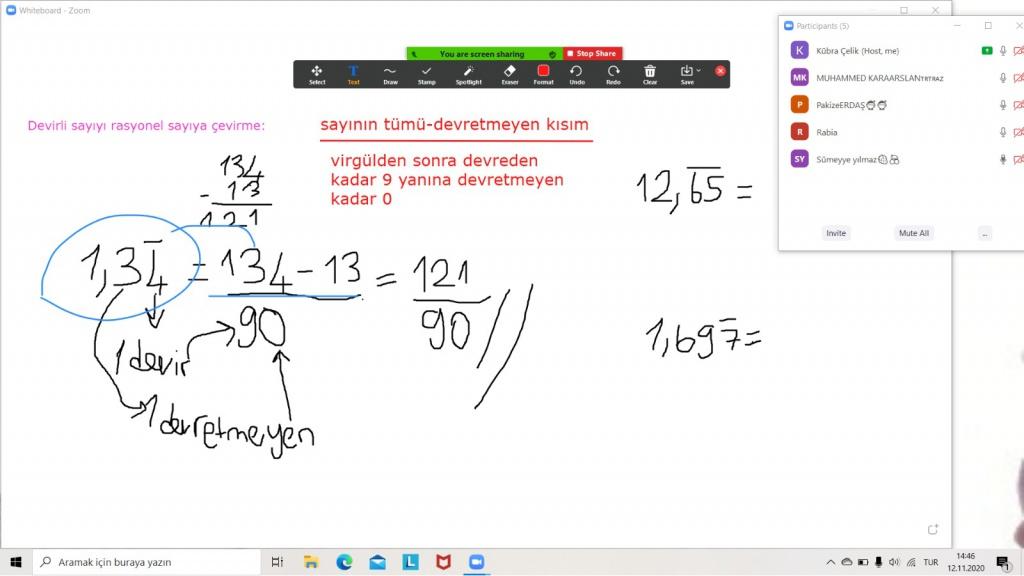Expand the Save dropdown arrow
This screenshot has height=576, width=1024.
698,71
